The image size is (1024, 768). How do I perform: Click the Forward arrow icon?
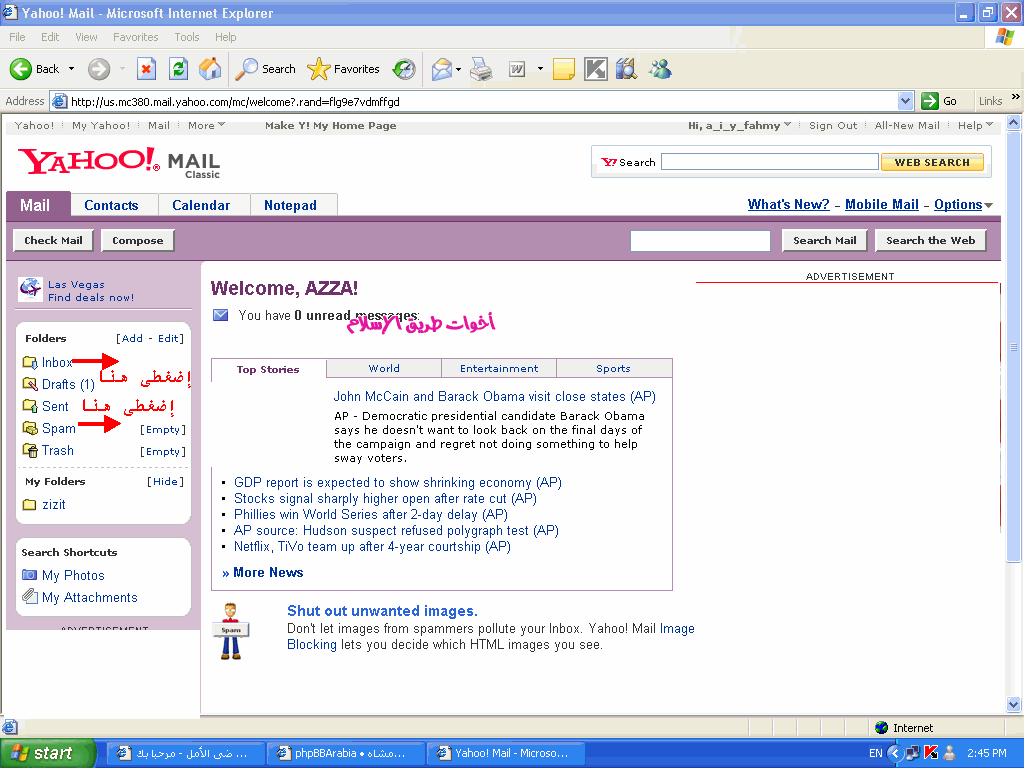coord(99,69)
